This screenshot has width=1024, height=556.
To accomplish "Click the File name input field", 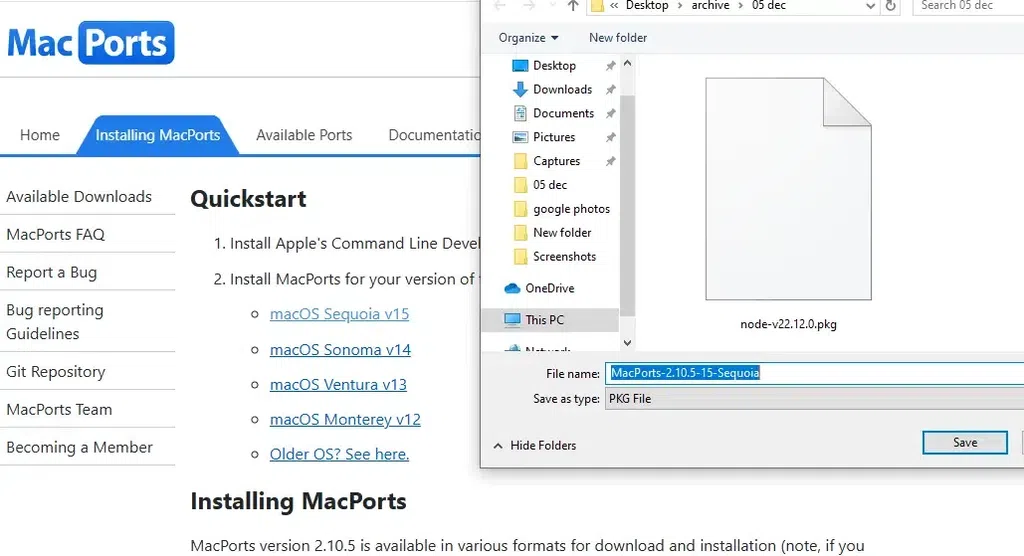I will click(x=814, y=373).
